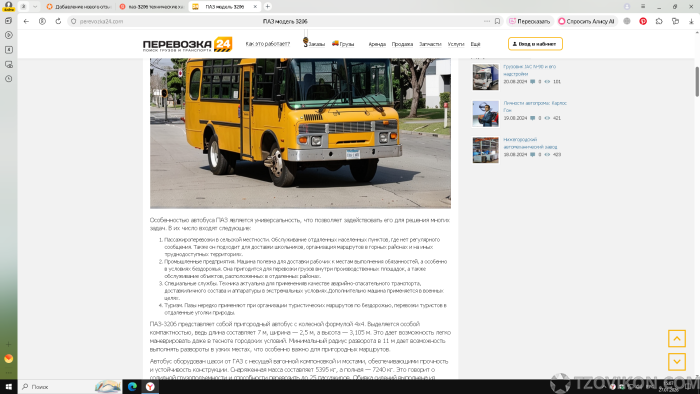The image size is (700, 394).
Task: Open the sidebar screen-cast monitor icon
Action: [x=8, y=64]
